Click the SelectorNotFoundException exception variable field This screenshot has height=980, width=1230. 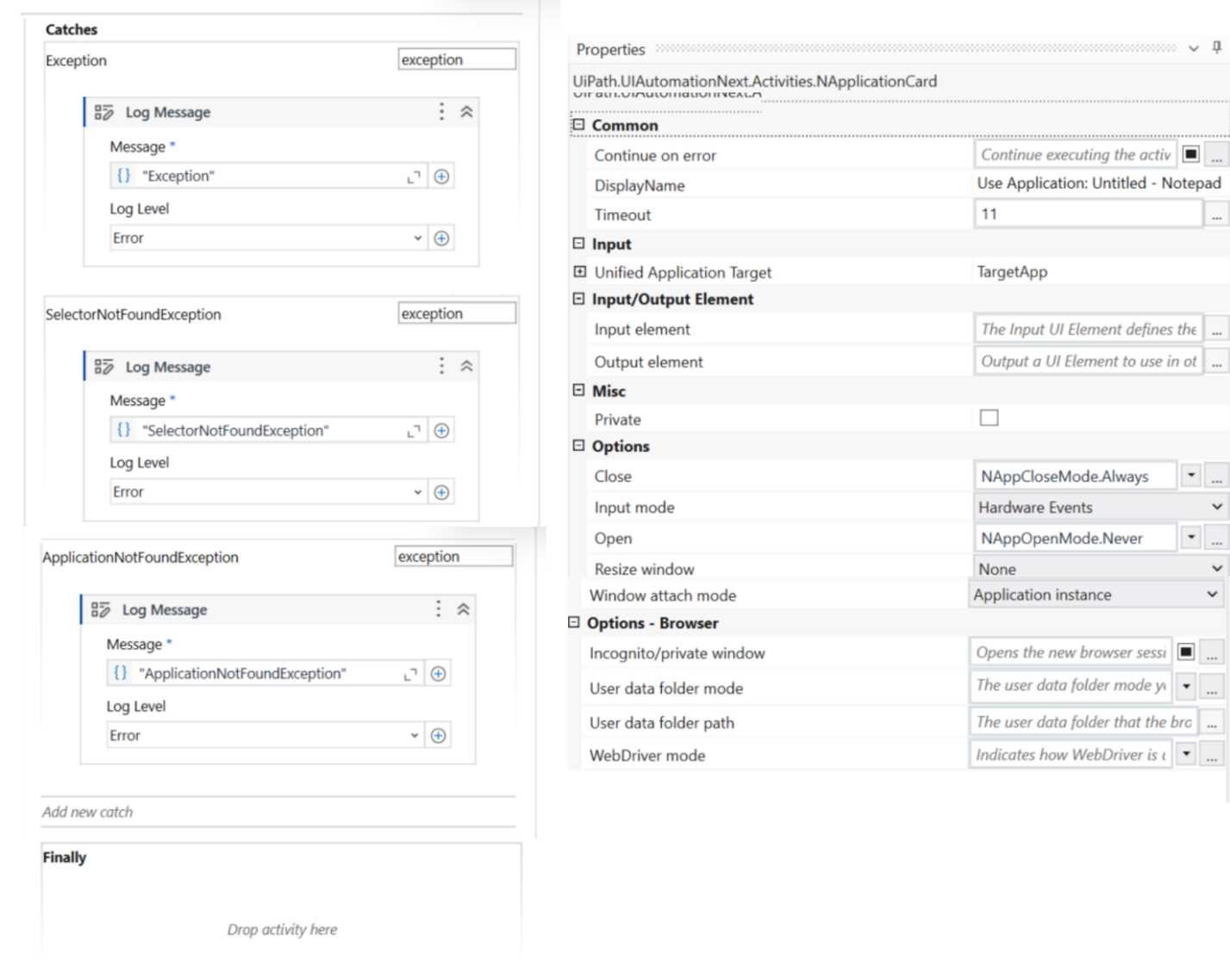click(457, 314)
